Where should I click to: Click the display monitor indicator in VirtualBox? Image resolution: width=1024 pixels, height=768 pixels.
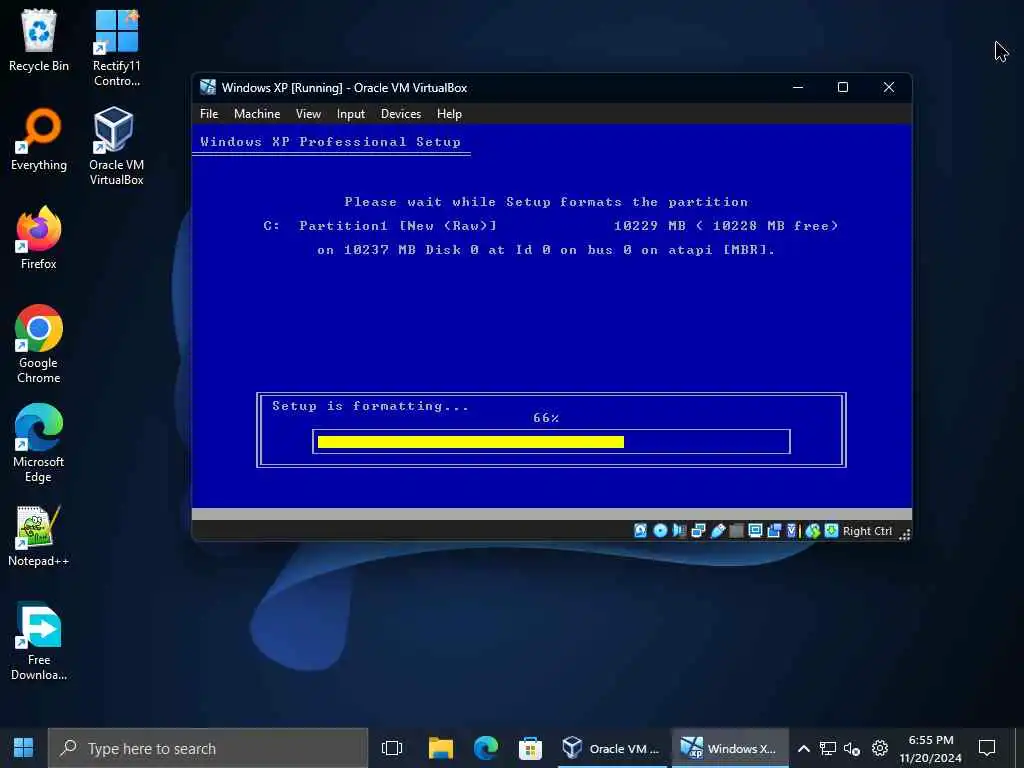coord(755,530)
